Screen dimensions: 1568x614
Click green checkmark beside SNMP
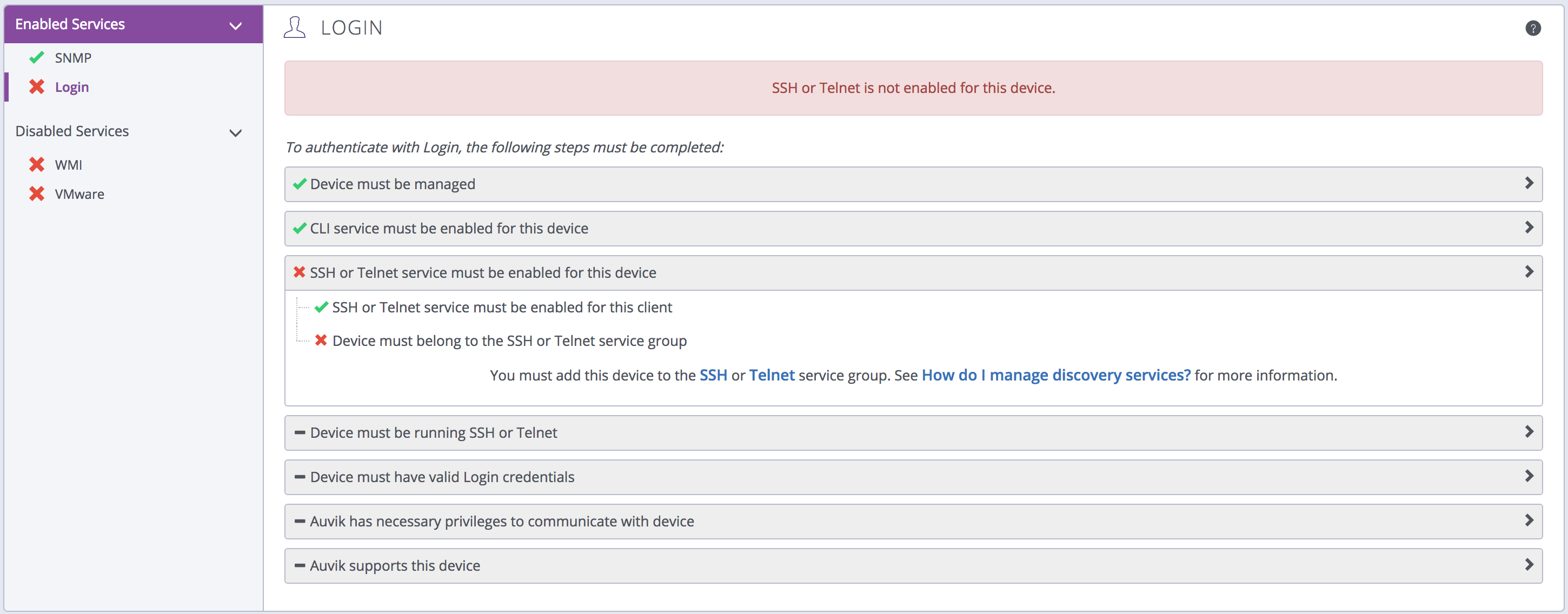tap(37, 58)
